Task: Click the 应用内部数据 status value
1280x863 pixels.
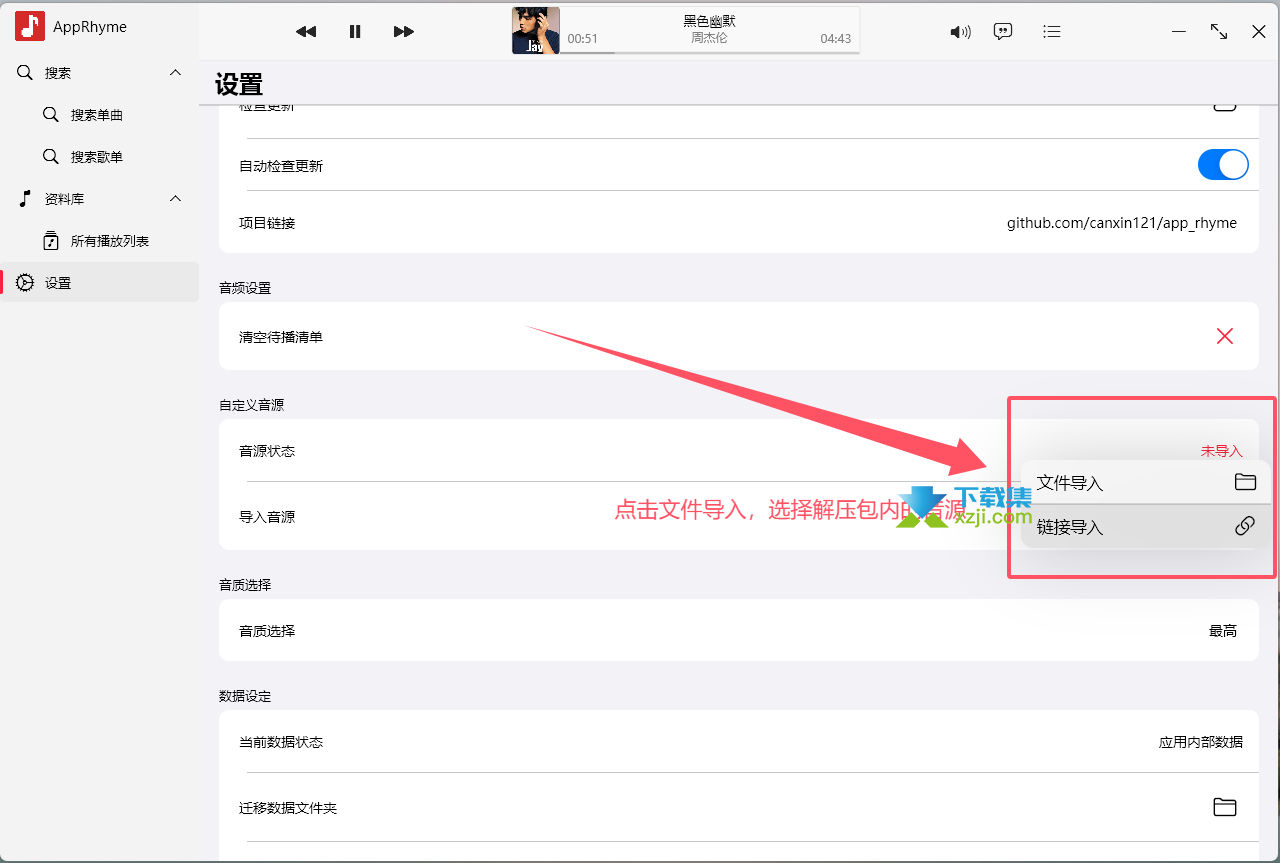Action: pyautogui.click(x=1201, y=742)
